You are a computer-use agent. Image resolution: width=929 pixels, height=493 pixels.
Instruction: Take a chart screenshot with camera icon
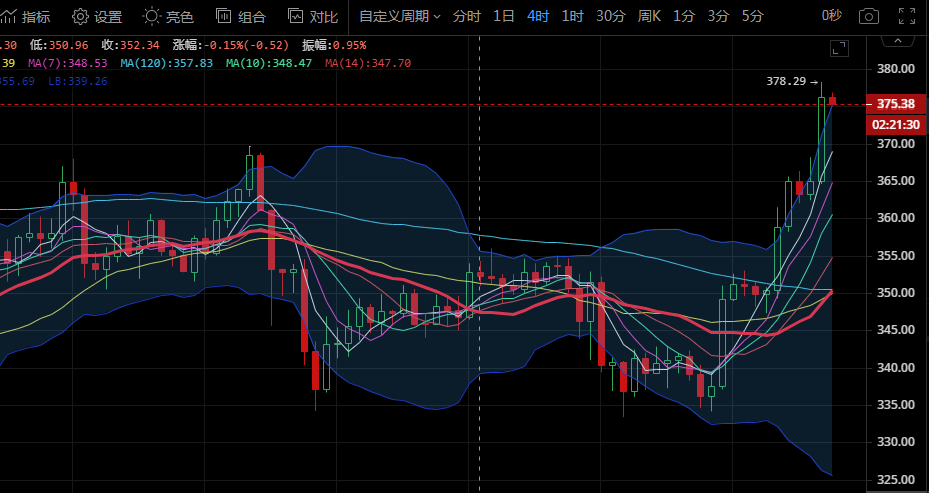[869, 16]
